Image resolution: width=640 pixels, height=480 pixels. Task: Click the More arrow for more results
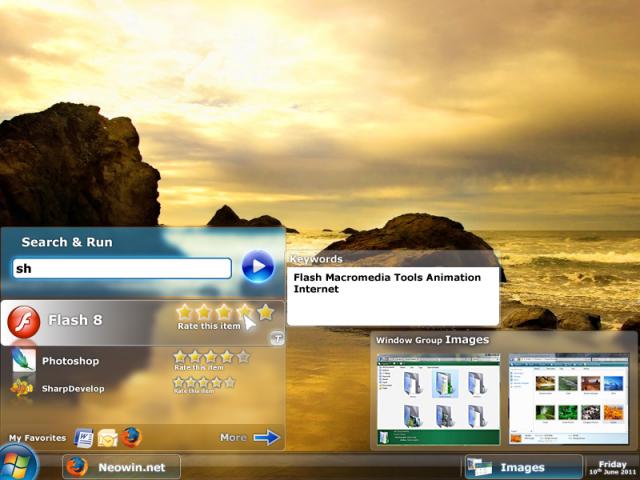[250, 437]
